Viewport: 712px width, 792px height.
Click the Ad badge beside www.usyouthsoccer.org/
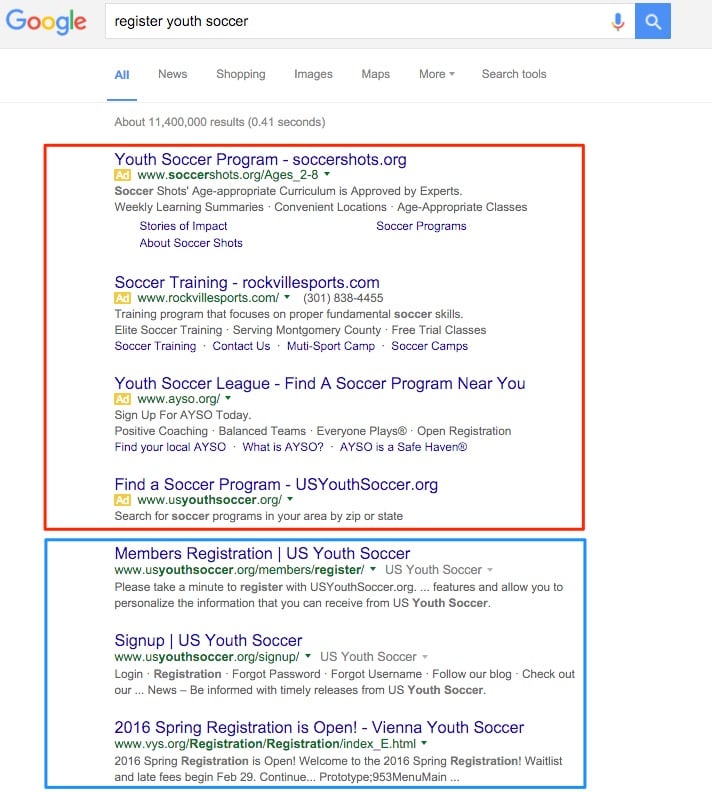[x=122, y=500]
